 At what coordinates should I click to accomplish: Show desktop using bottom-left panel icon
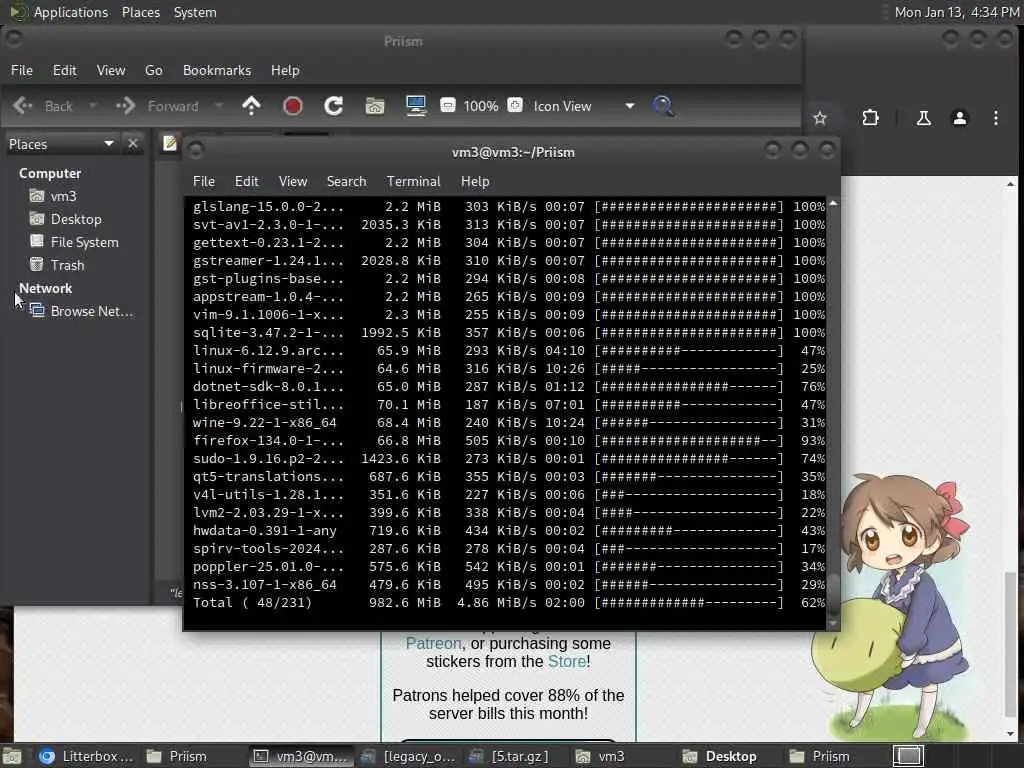point(12,756)
